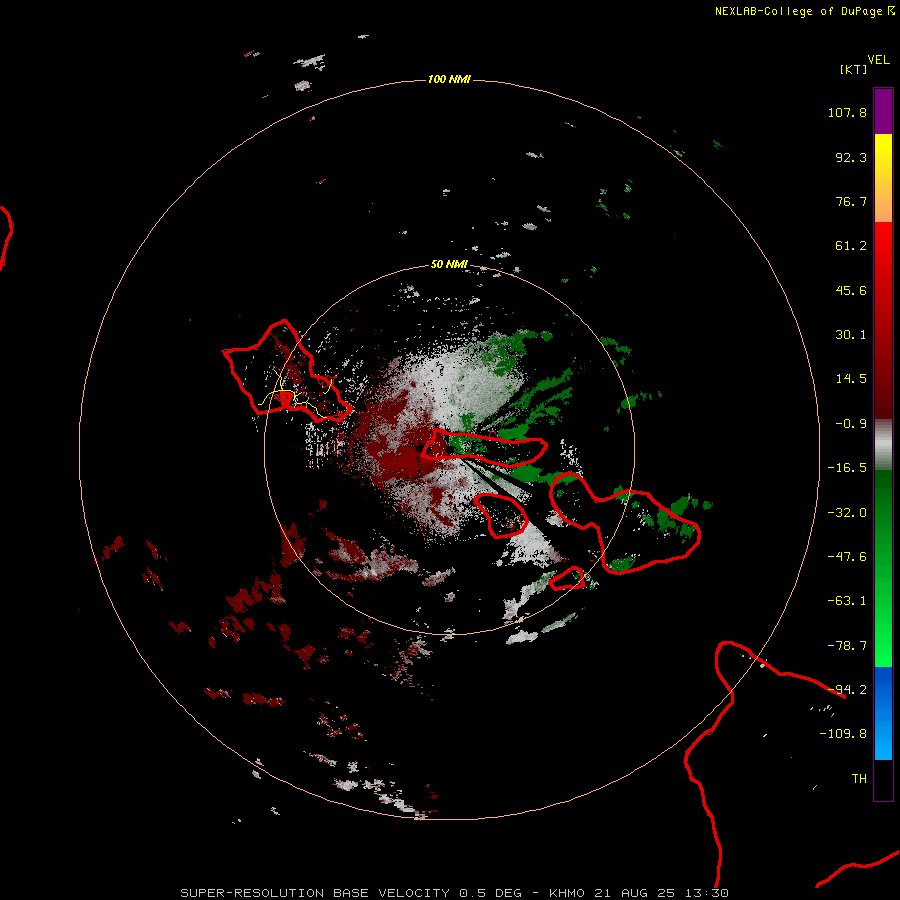
Task: Select the blue segment of velocity color bar
Action: point(883,713)
